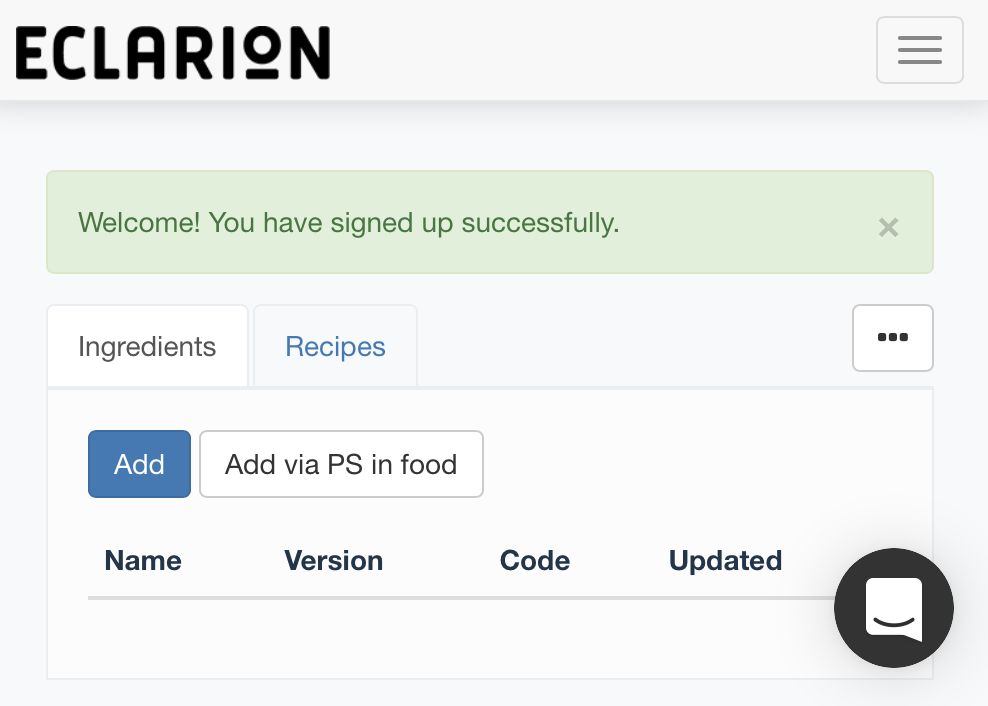Image resolution: width=988 pixels, height=706 pixels.
Task: Expand the collapsed navbar toggler
Action: [919, 50]
